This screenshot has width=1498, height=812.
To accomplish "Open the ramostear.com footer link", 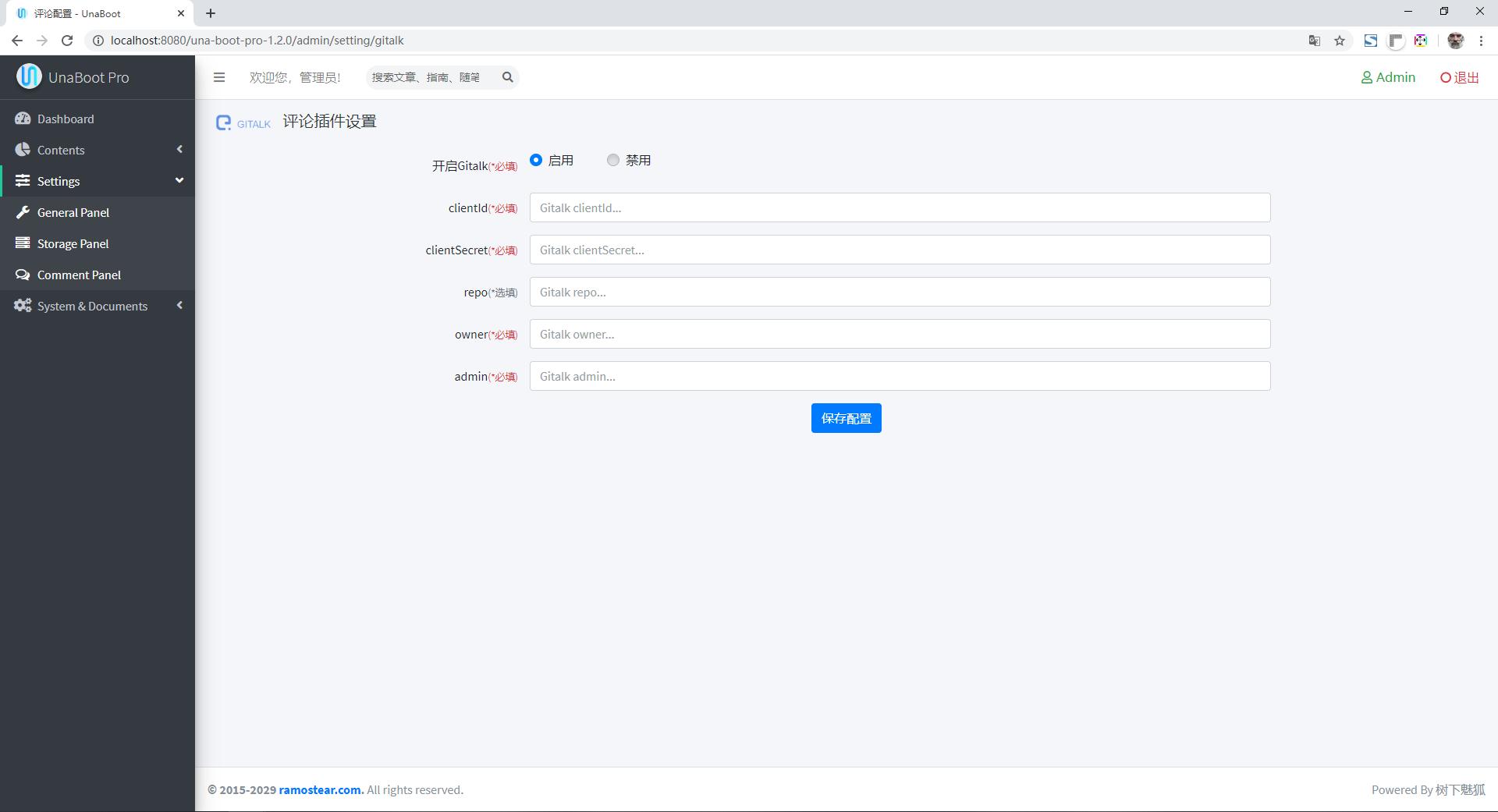I will [319, 789].
